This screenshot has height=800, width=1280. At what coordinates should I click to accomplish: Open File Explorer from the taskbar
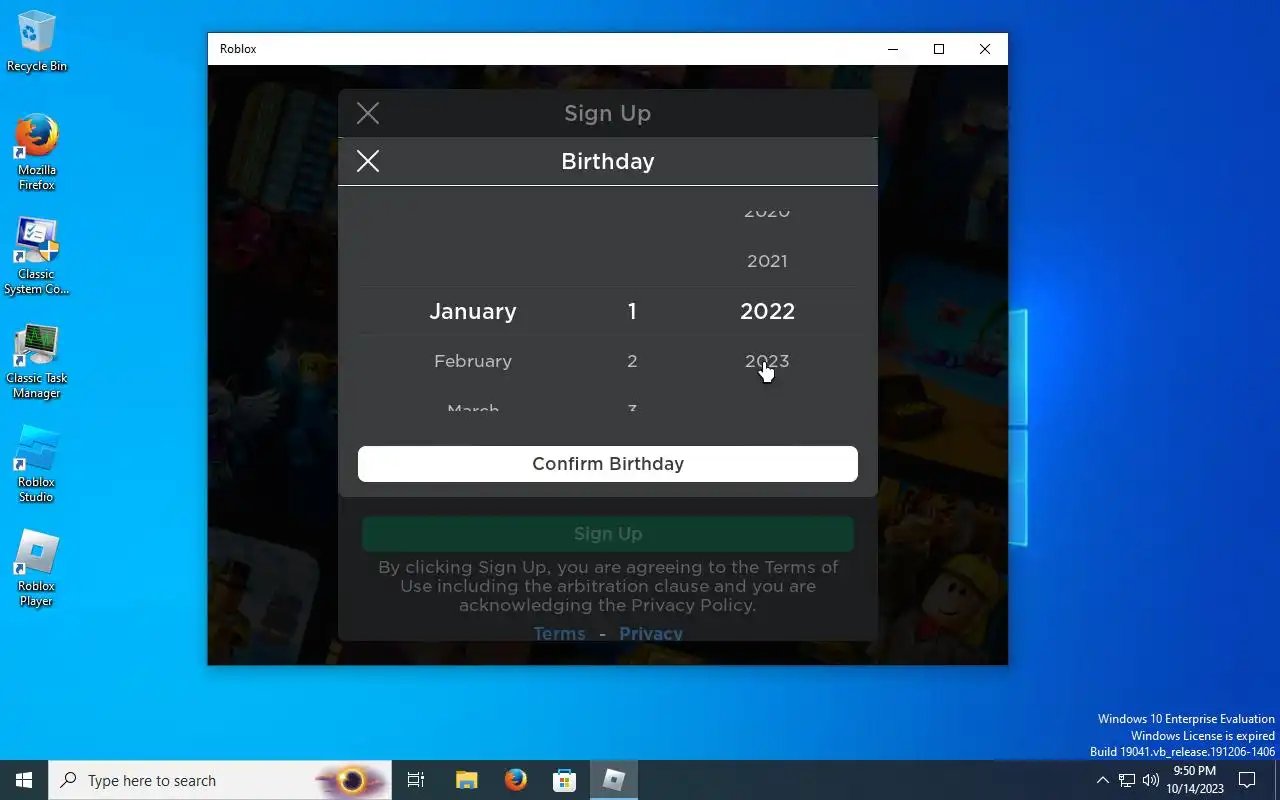[466, 780]
